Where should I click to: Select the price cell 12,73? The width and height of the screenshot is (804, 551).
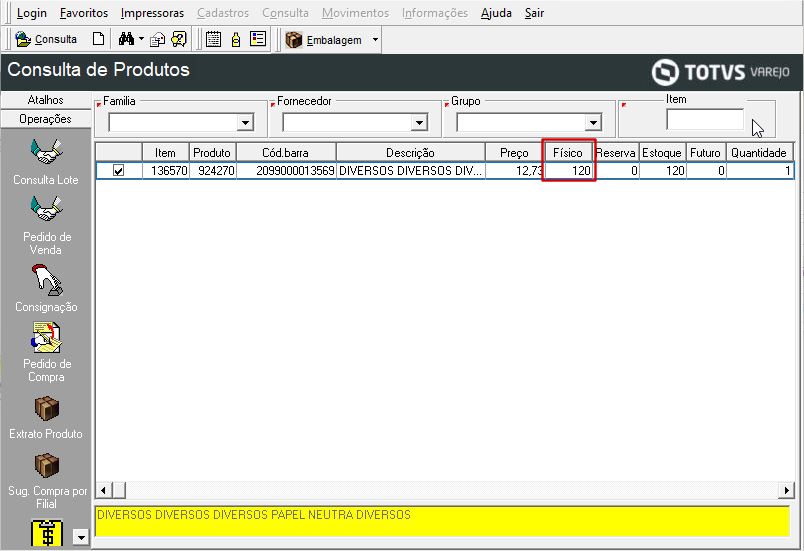[x=514, y=171]
